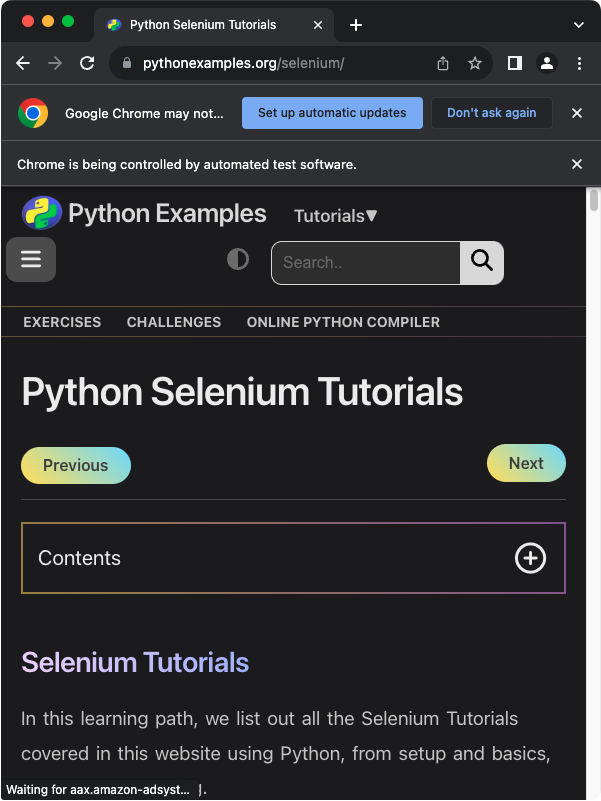
Task: Click Set up automatic updates button
Action: click(x=332, y=113)
